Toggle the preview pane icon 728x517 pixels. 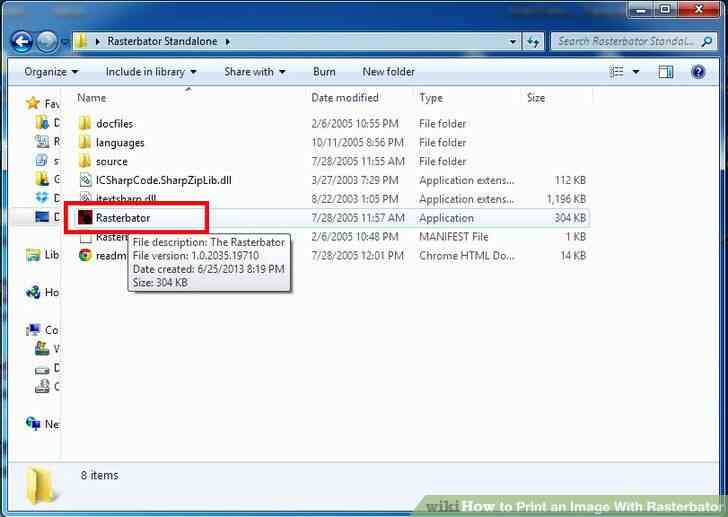point(666,72)
